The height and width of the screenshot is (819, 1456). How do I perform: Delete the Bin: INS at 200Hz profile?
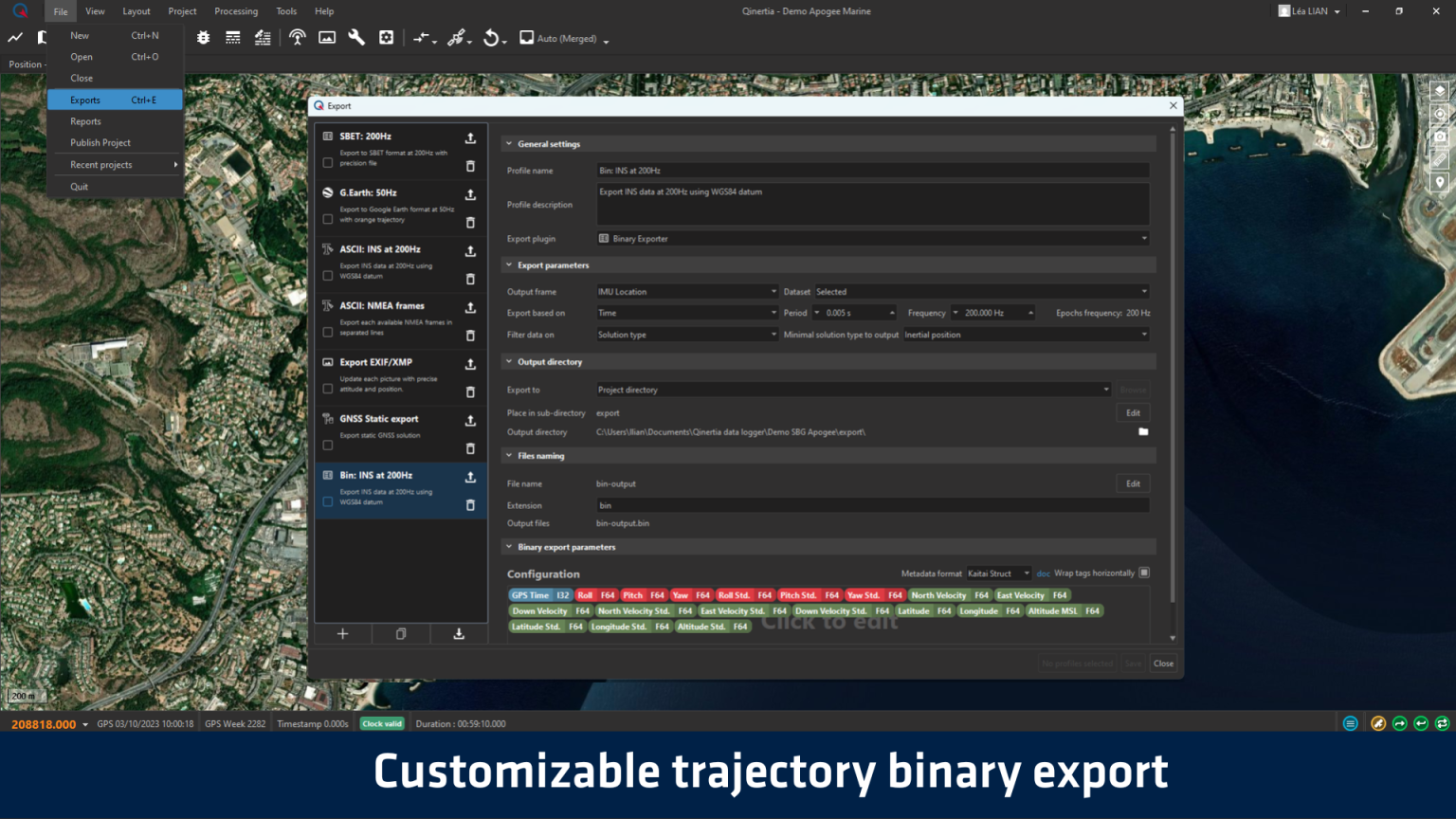[470, 505]
